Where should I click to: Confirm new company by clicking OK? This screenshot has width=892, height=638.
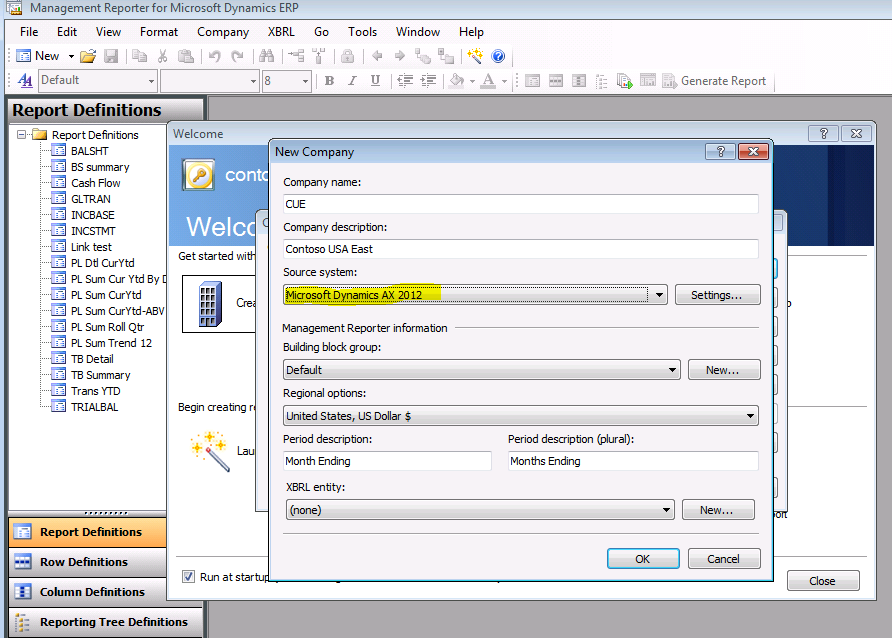[x=643, y=558]
